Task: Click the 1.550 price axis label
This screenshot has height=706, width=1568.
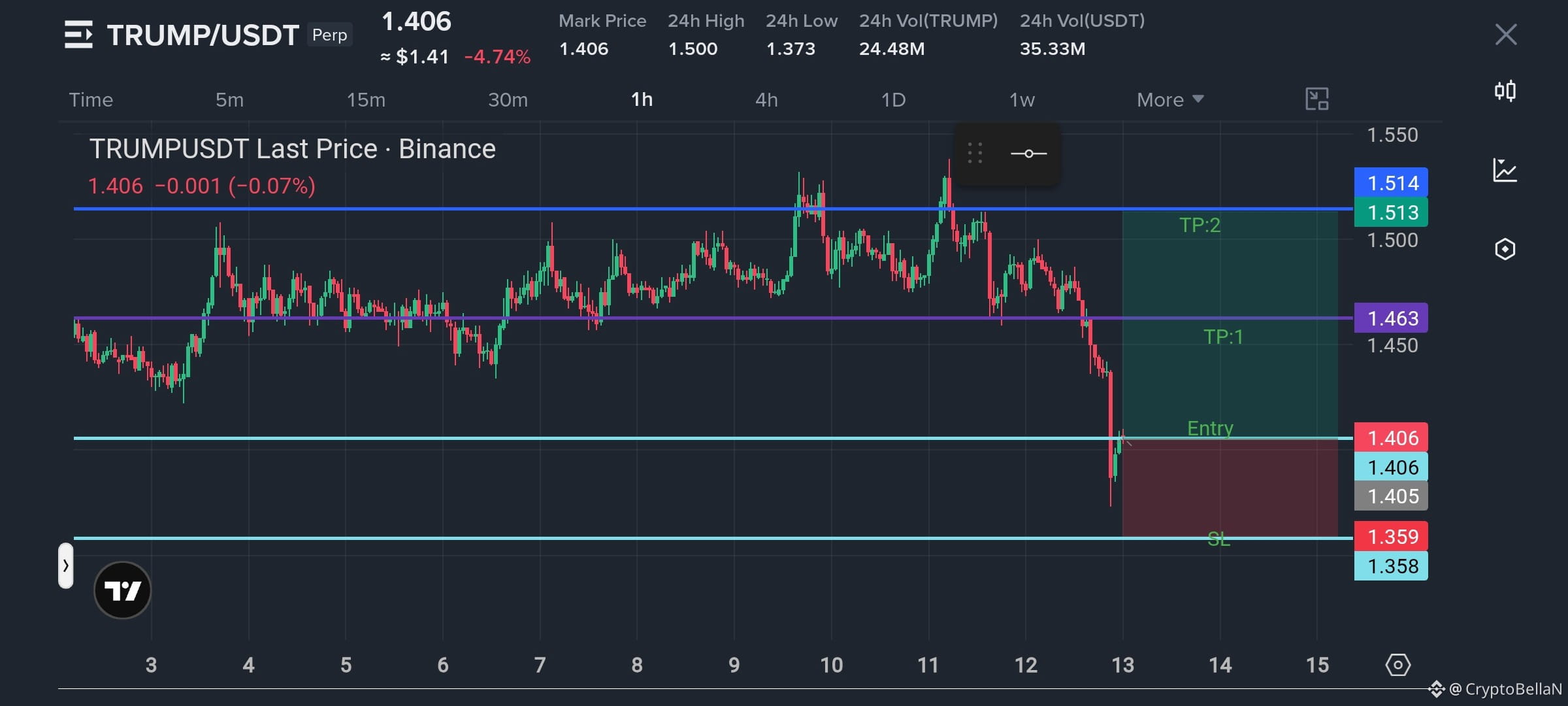Action: point(1393,135)
